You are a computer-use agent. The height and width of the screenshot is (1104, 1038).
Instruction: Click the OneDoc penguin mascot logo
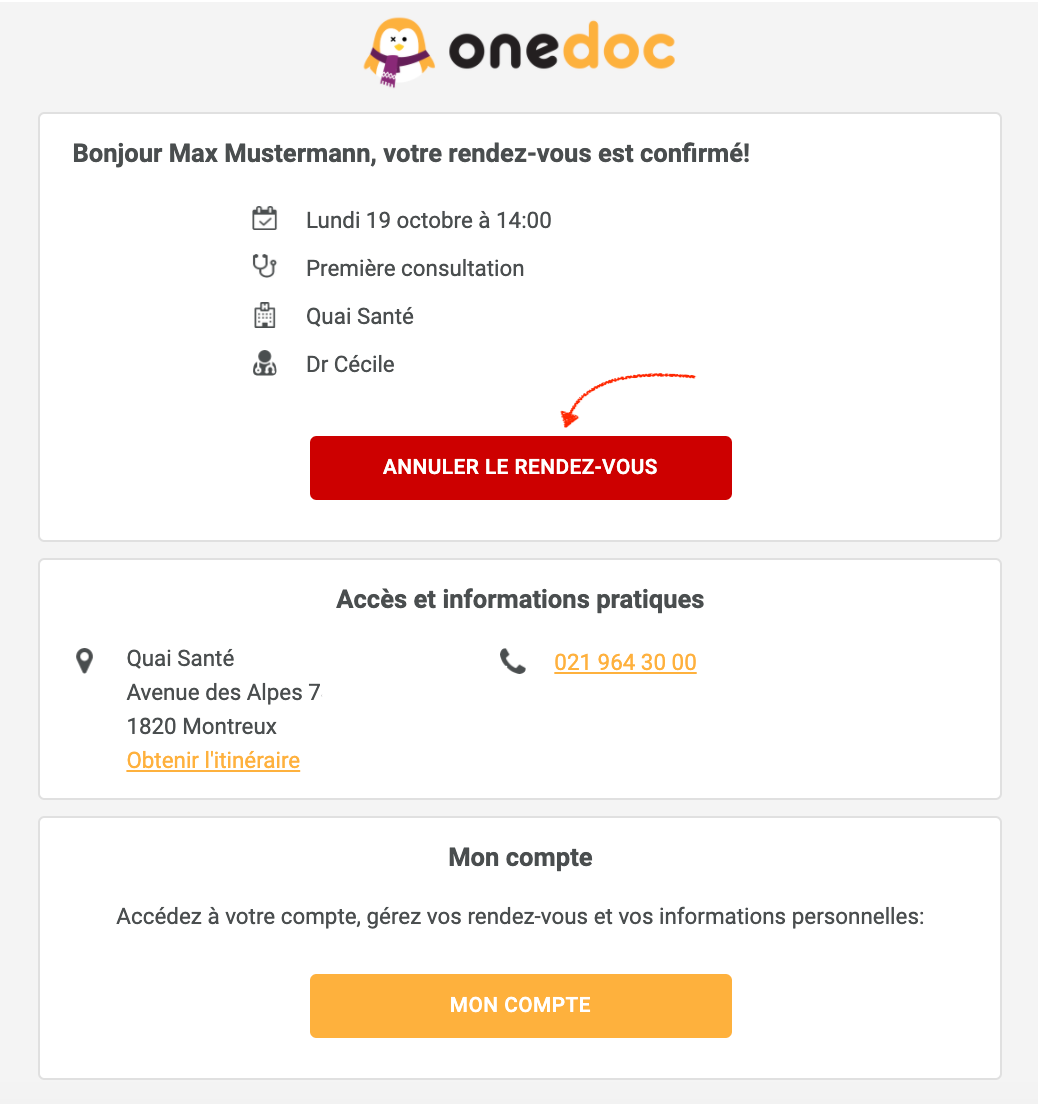click(397, 51)
